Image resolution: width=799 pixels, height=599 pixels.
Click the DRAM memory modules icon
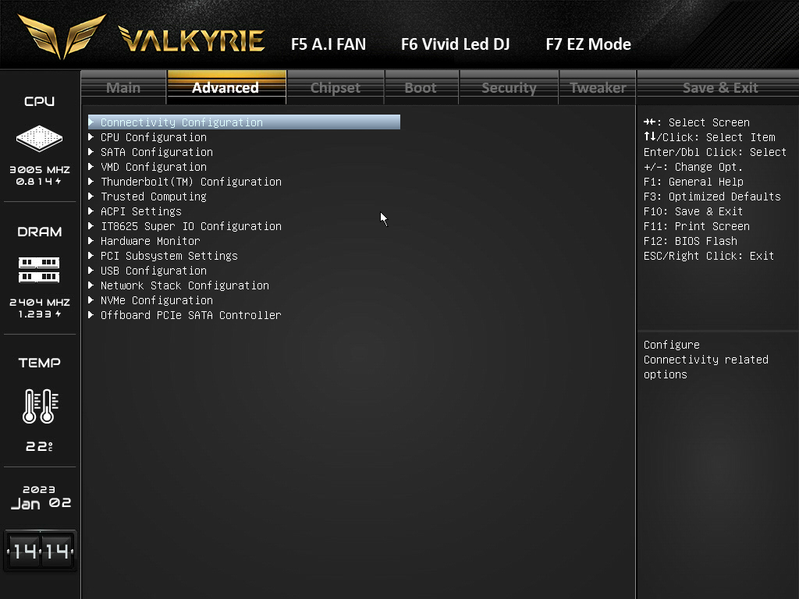click(x=39, y=270)
